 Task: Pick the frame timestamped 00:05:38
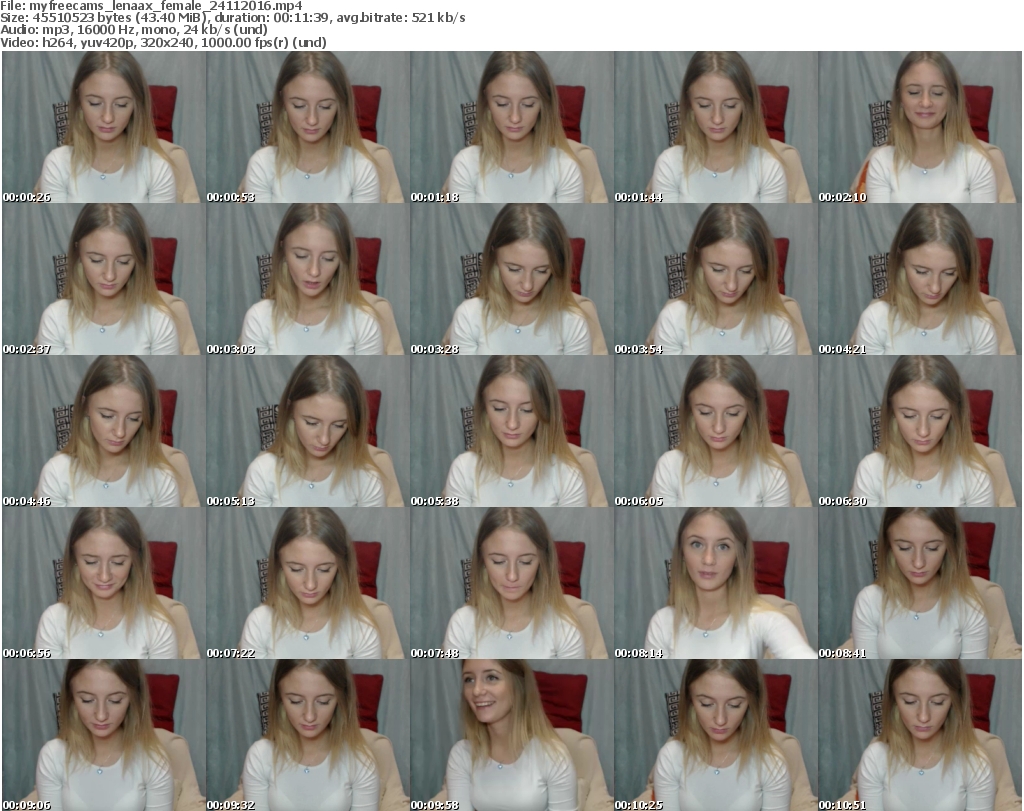(511, 432)
